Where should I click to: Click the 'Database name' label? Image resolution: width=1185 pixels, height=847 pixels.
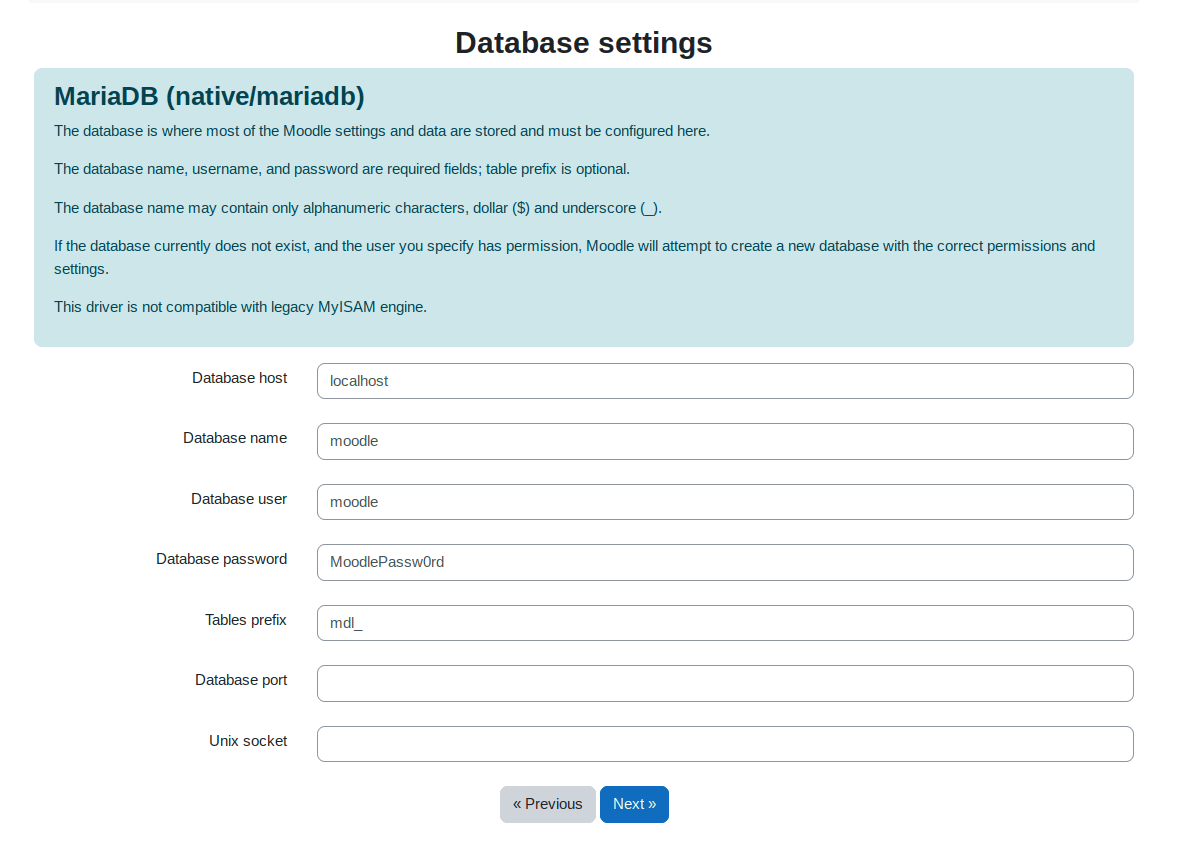pyautogui.click(x=235, y=438)
